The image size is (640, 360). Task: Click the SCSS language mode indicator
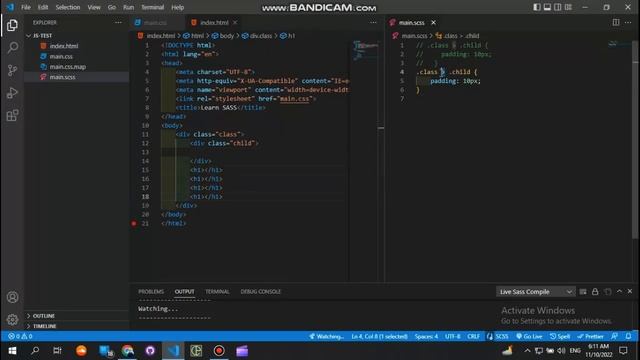tap(502, 336)
